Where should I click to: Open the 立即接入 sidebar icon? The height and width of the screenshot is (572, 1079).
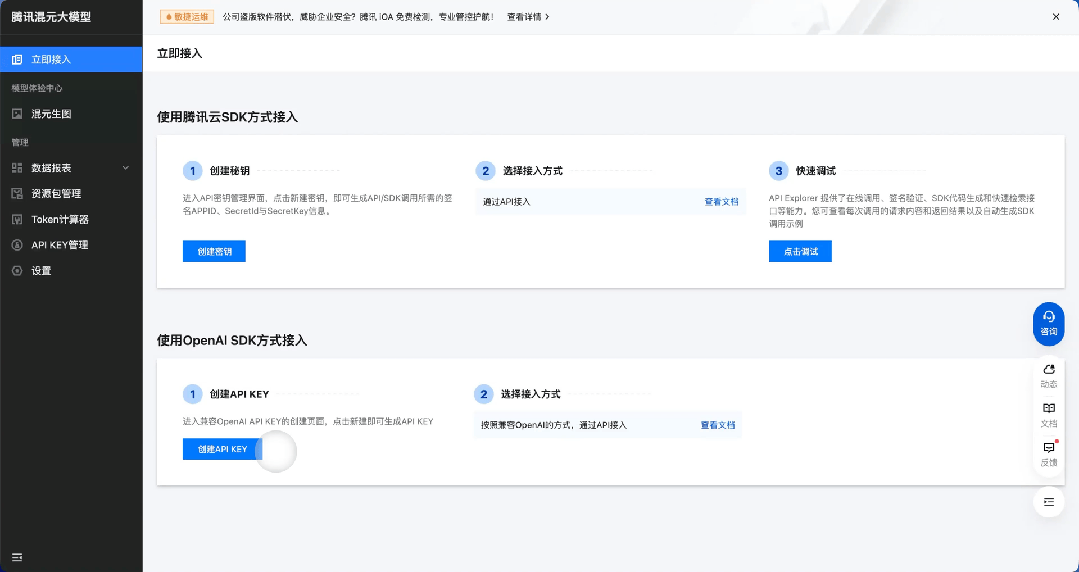(17, 60)
